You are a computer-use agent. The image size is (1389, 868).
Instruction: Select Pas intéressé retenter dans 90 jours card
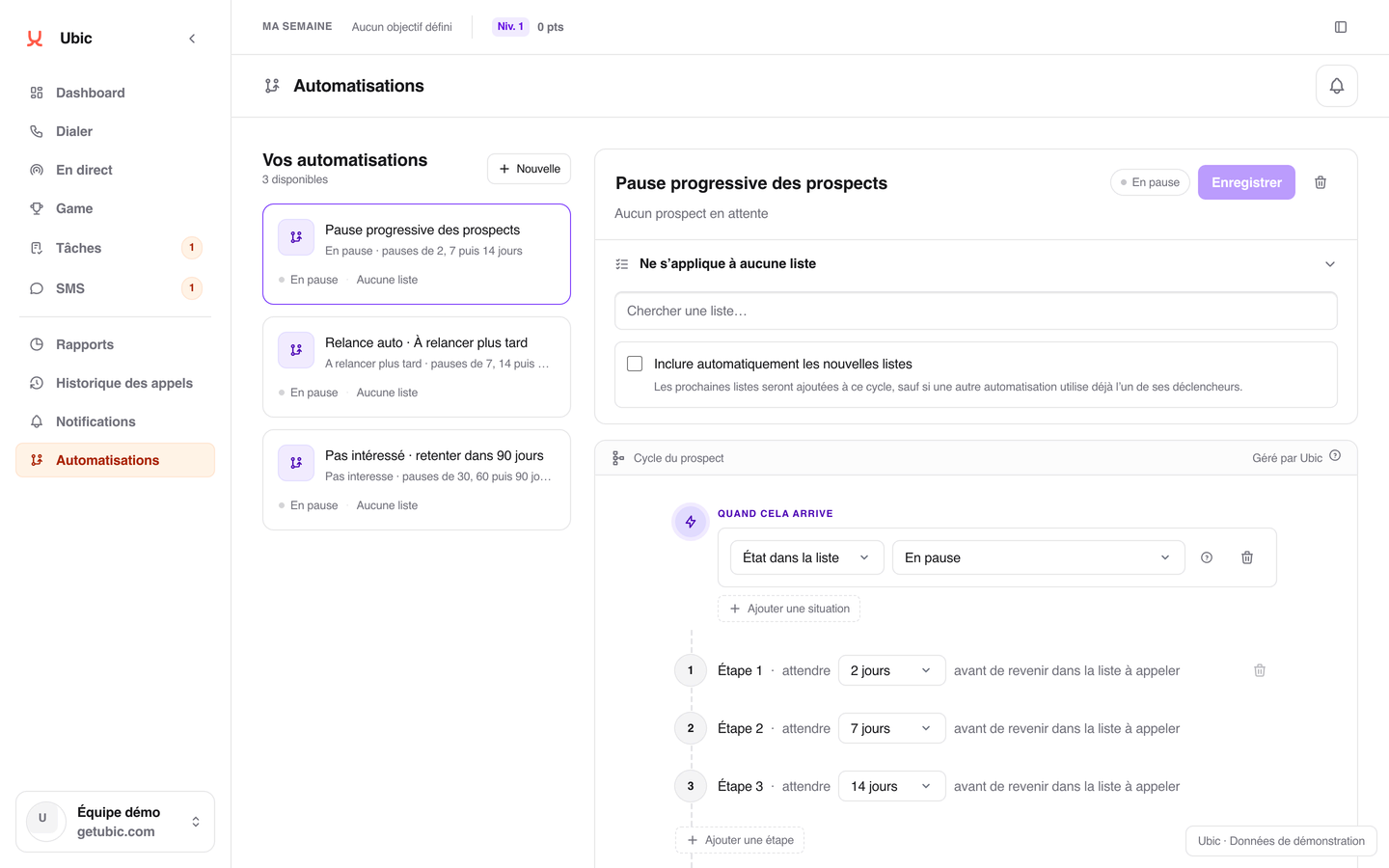pos(417,480)
